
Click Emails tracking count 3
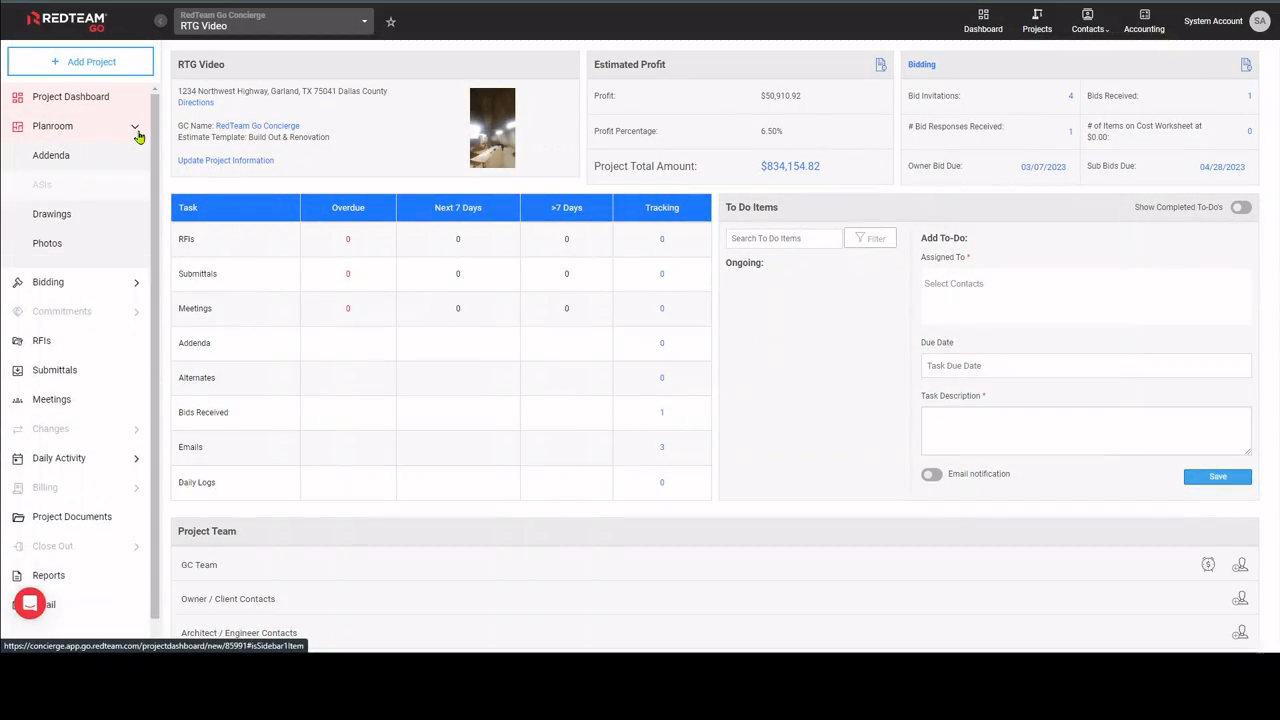pos(662,447)
